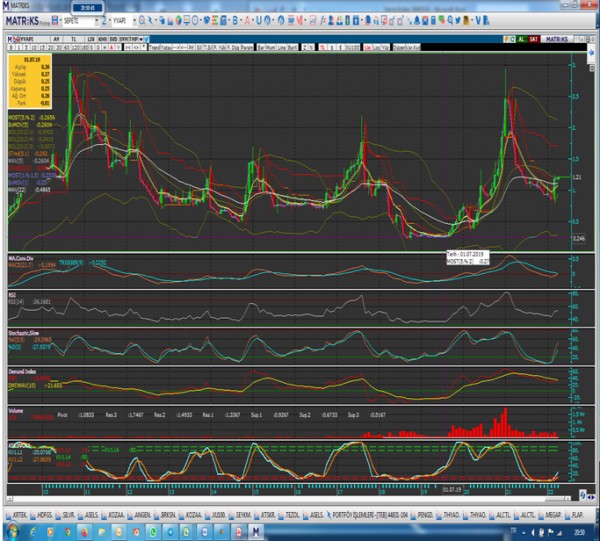
Task: Click the clock icon in main toolbar
Action: (x=195, y=20)
